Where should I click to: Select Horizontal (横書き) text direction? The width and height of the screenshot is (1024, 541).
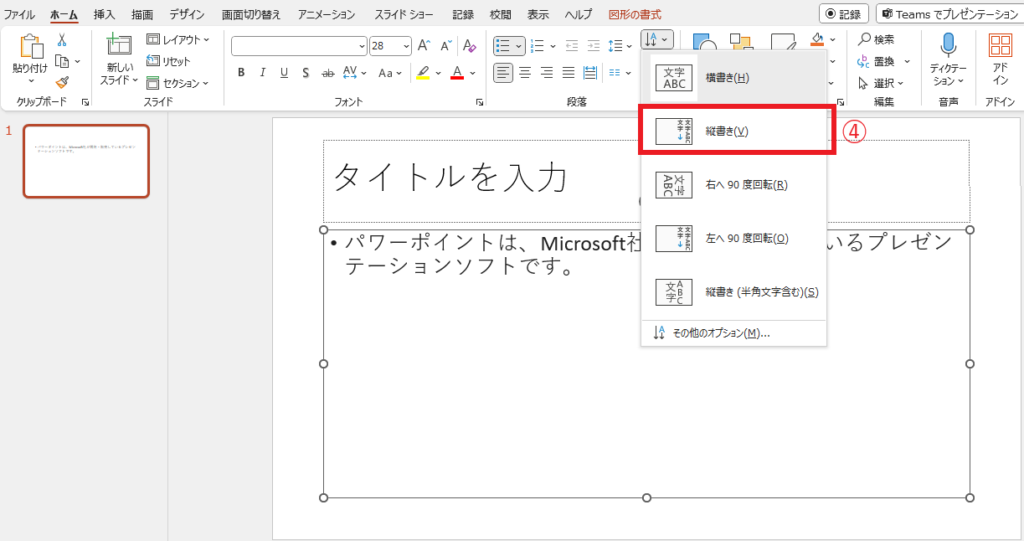click(734, 78)
